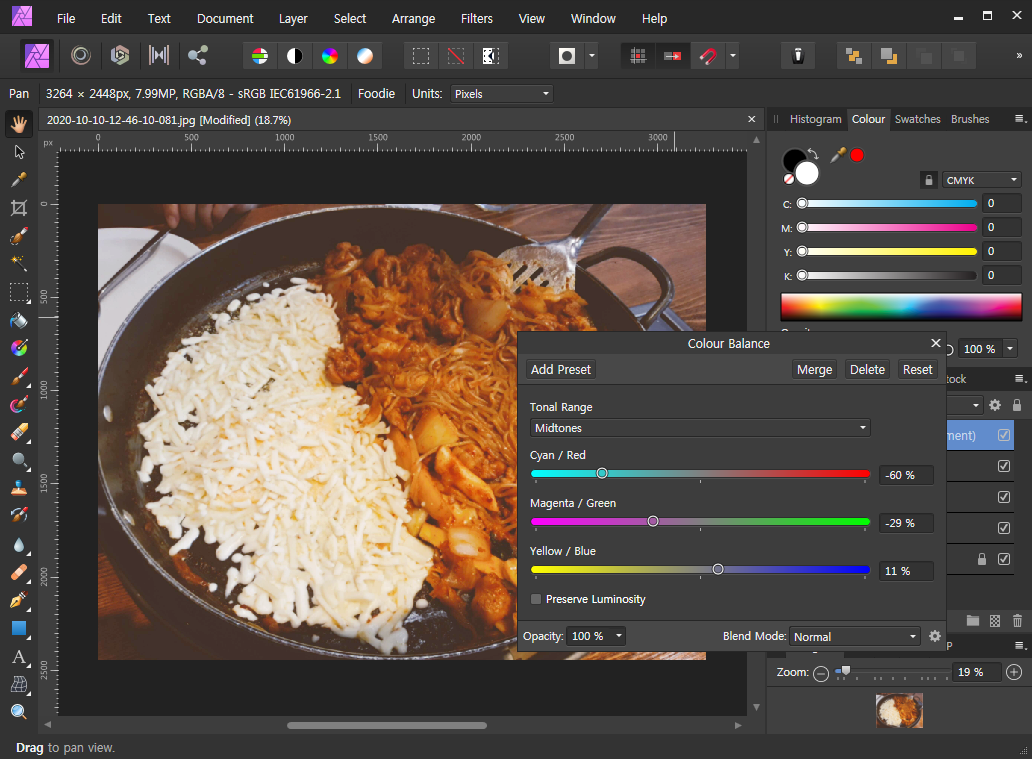Click the Add Preset button
The height and width of the screenshot is (759, 1032).
[561, 369]
